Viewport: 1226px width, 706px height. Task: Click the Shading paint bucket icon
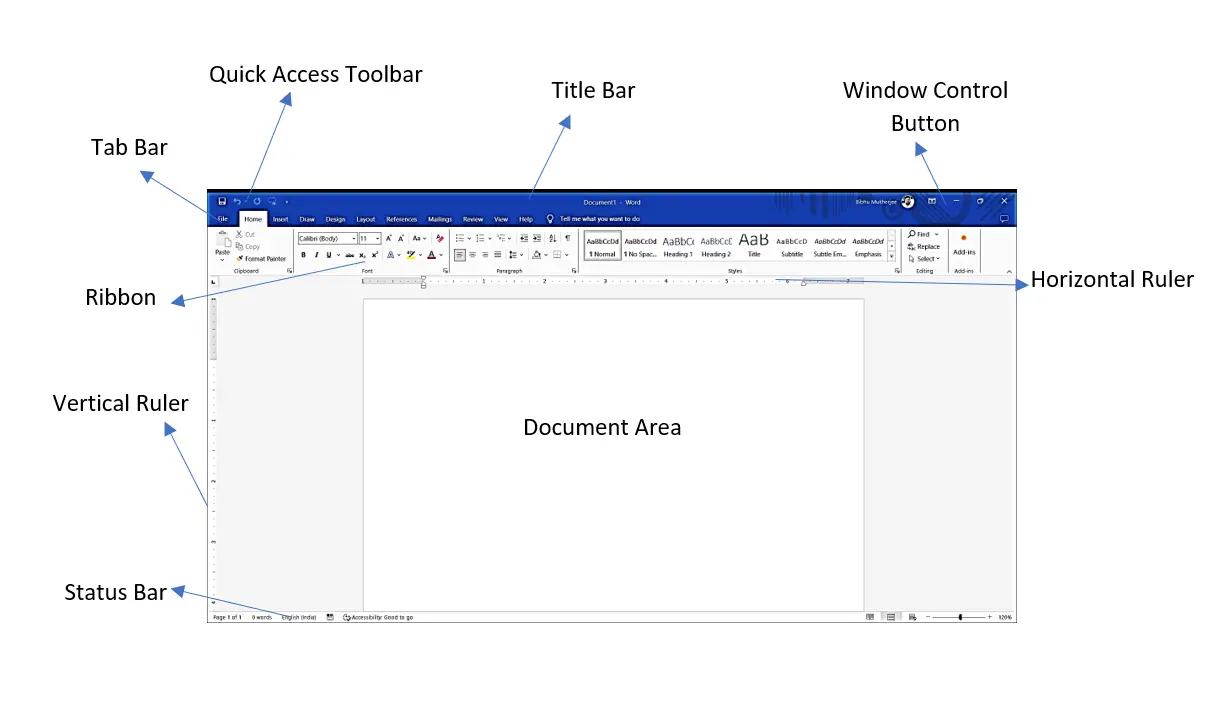point(537,255)
